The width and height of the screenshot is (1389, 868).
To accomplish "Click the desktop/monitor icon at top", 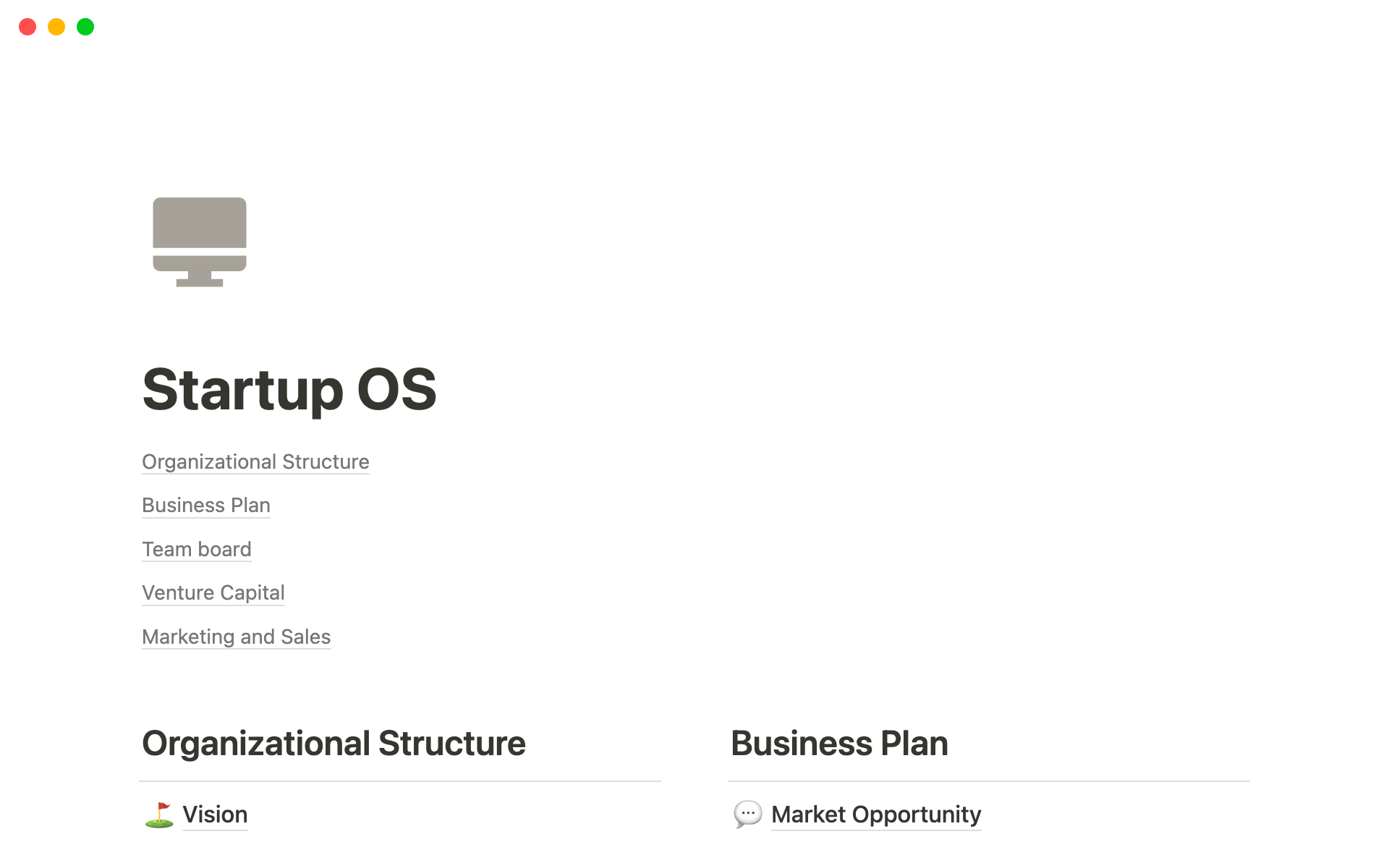I will 198,241.
